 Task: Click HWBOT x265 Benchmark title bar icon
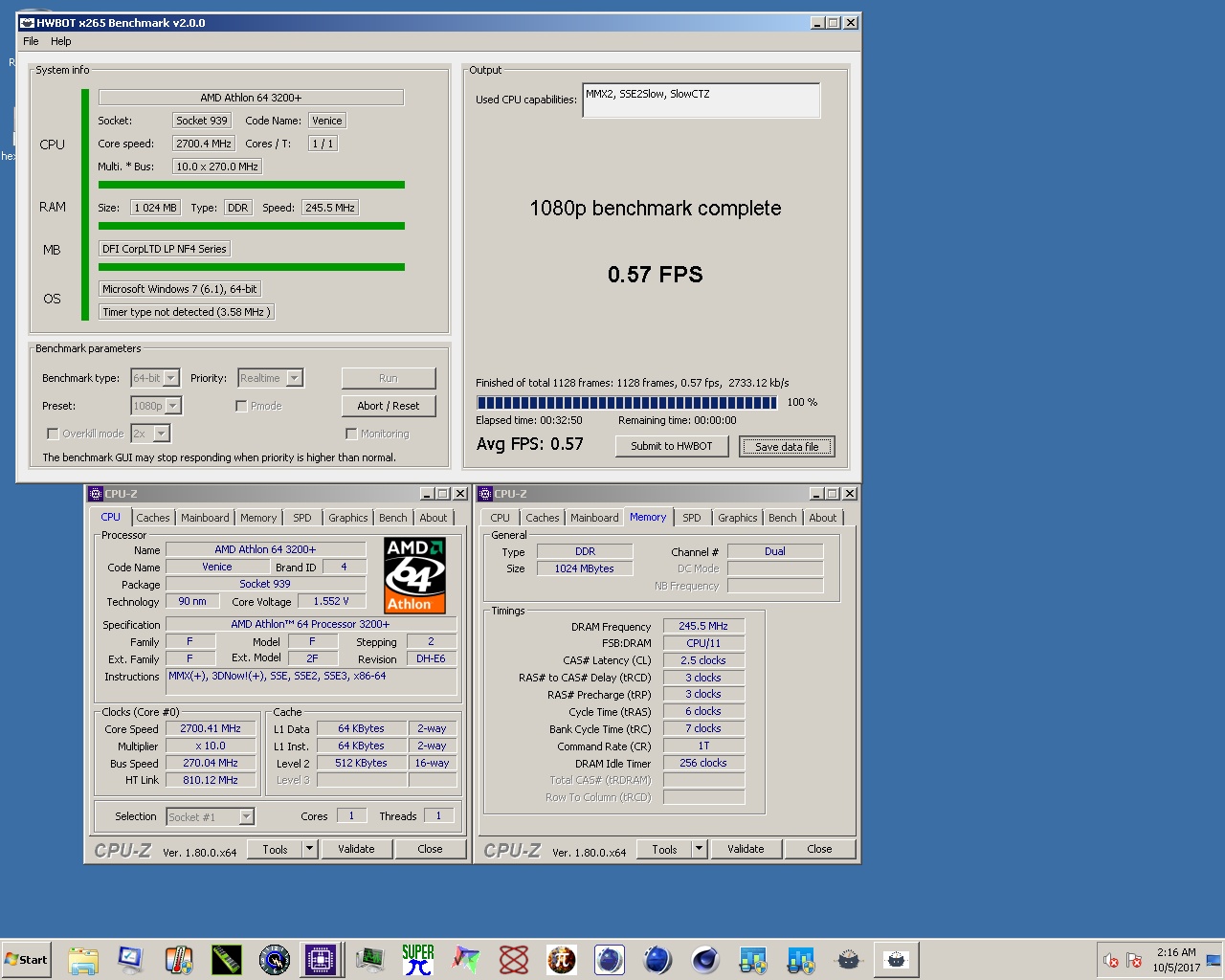point(27,23)
